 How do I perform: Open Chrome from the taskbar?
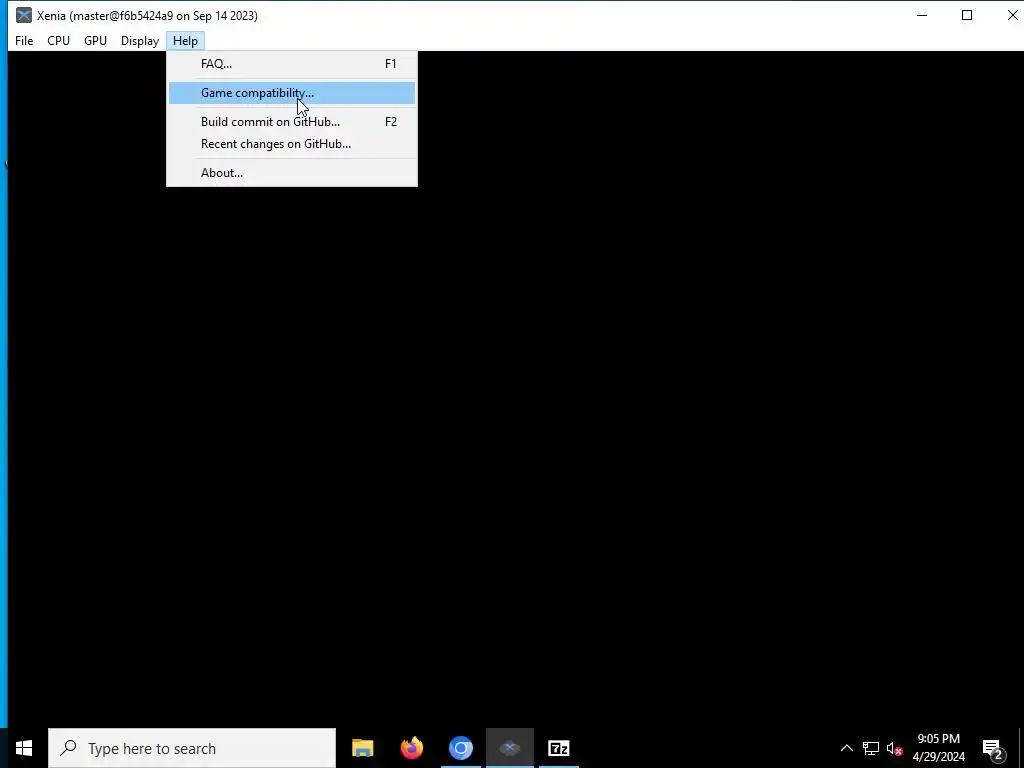[x=460, y=748]
